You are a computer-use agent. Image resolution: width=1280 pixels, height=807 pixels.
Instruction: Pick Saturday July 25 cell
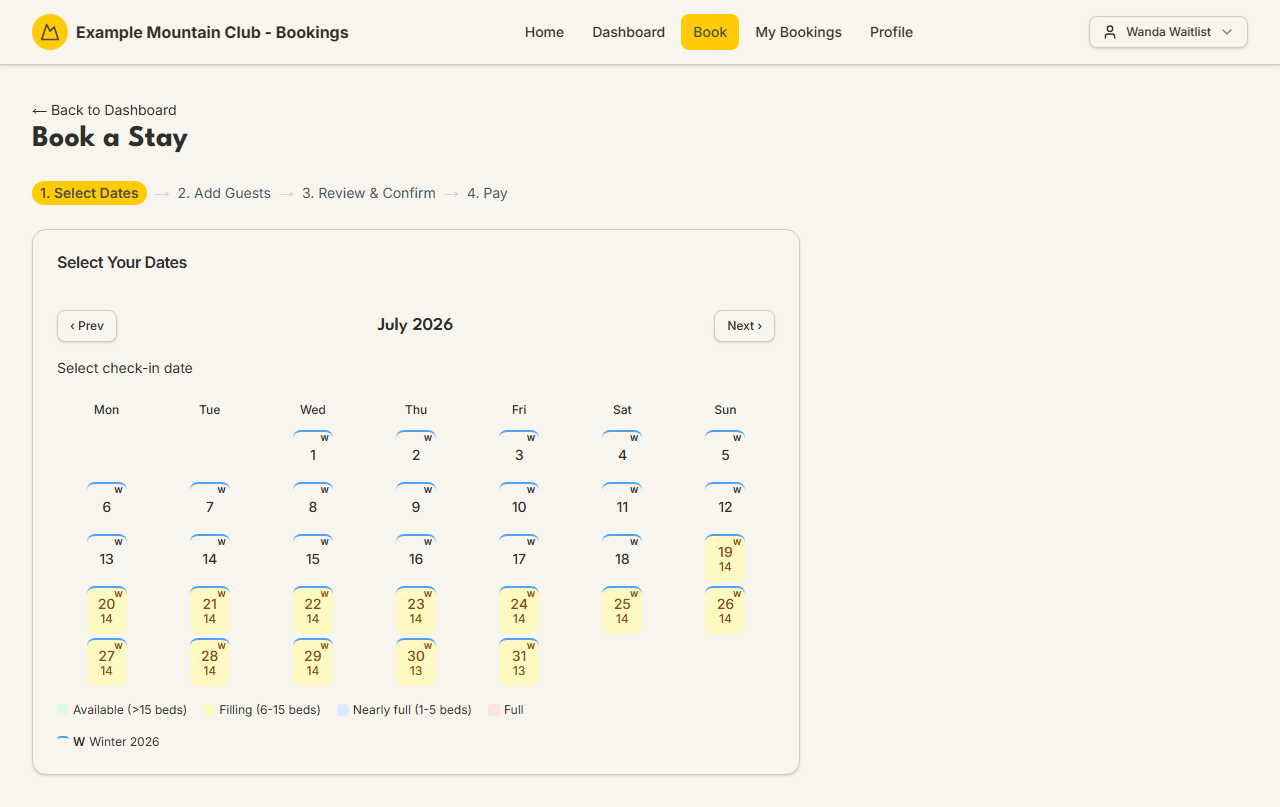pos(622,609)
